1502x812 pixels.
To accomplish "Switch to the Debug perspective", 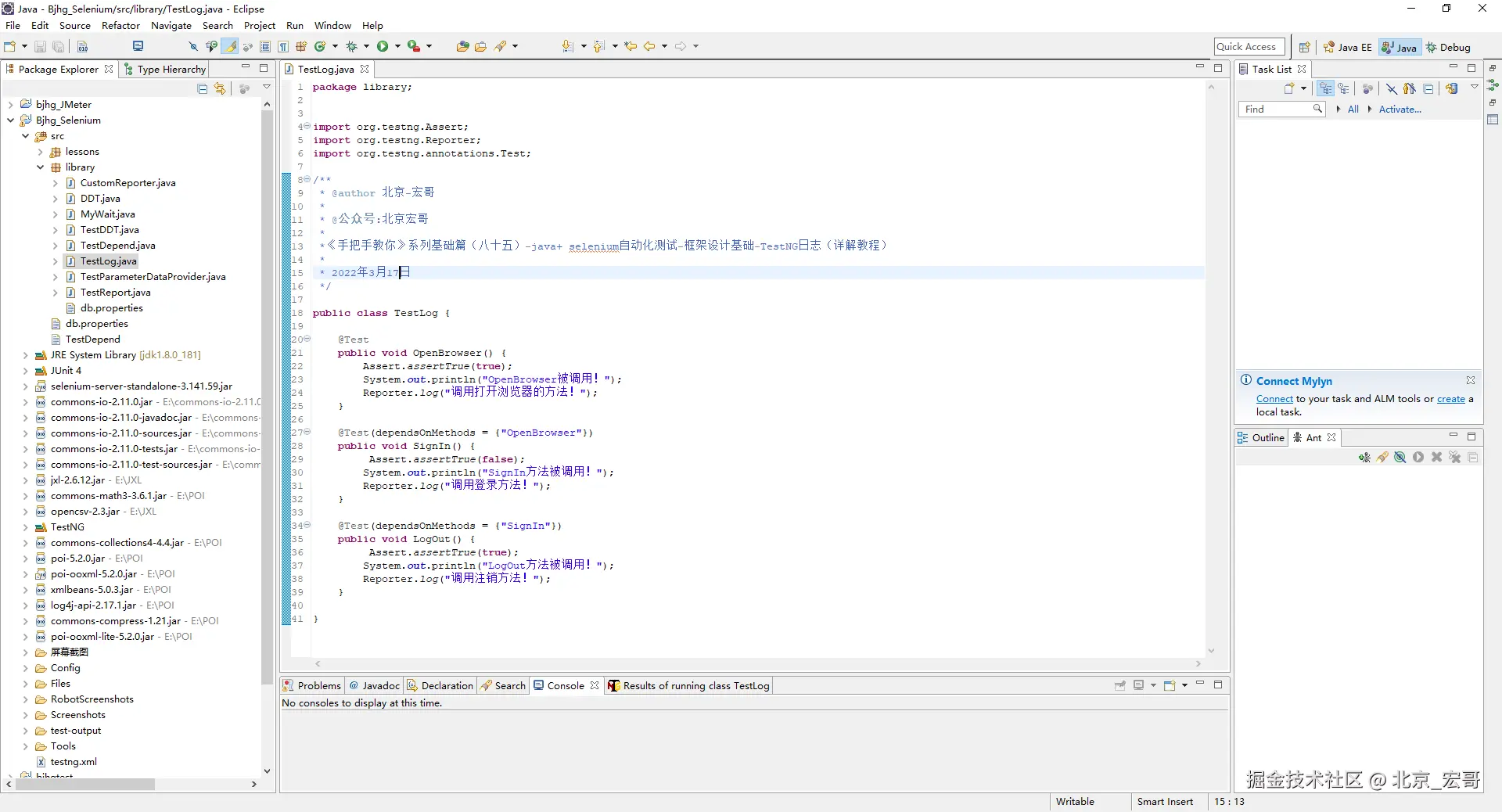I will pyautogui.click(x=1448, y=47).
